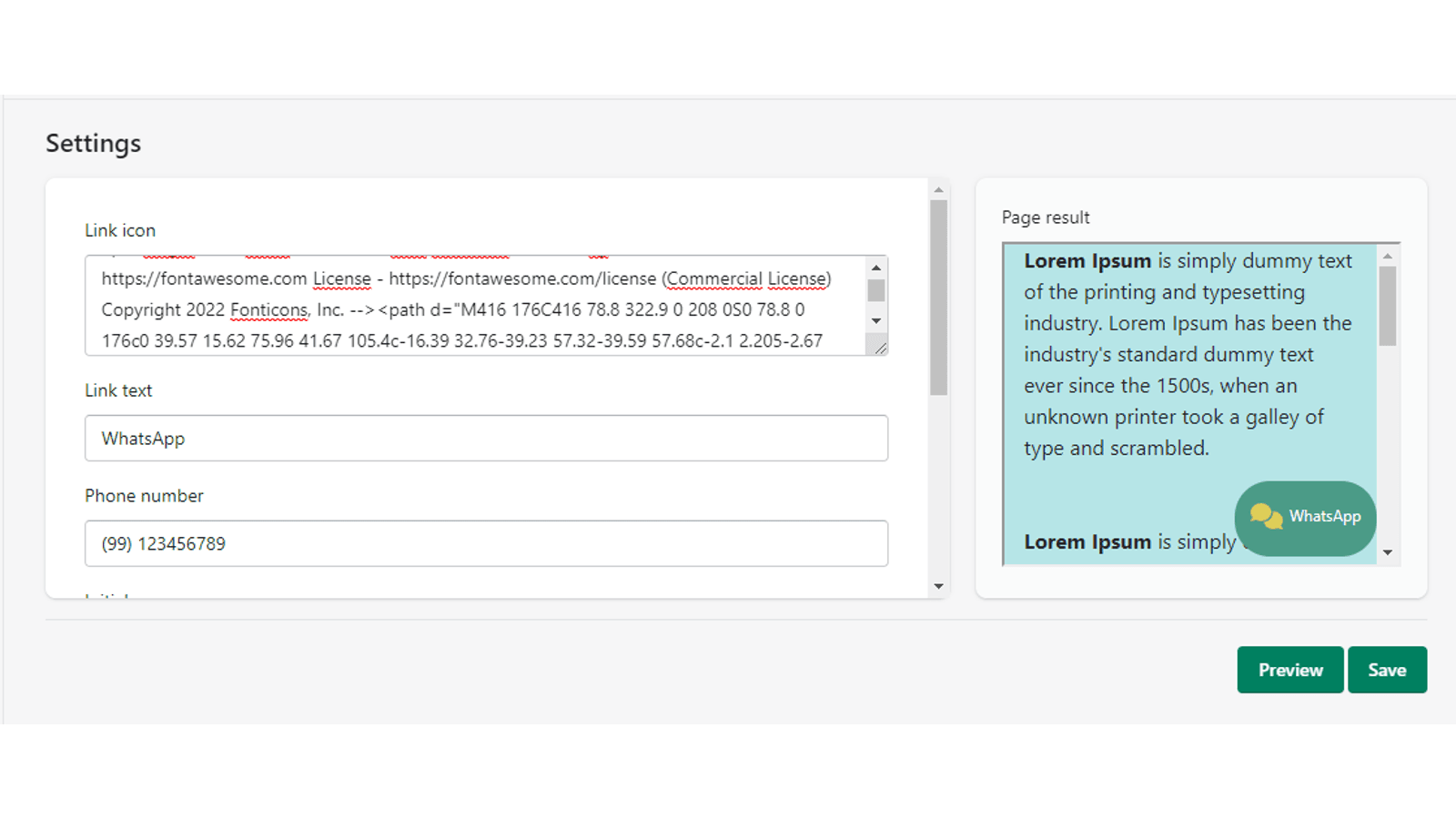The height and width of the screenshot is (819, 1456).
Task: Click the Phone number input field
Action: 487,543
